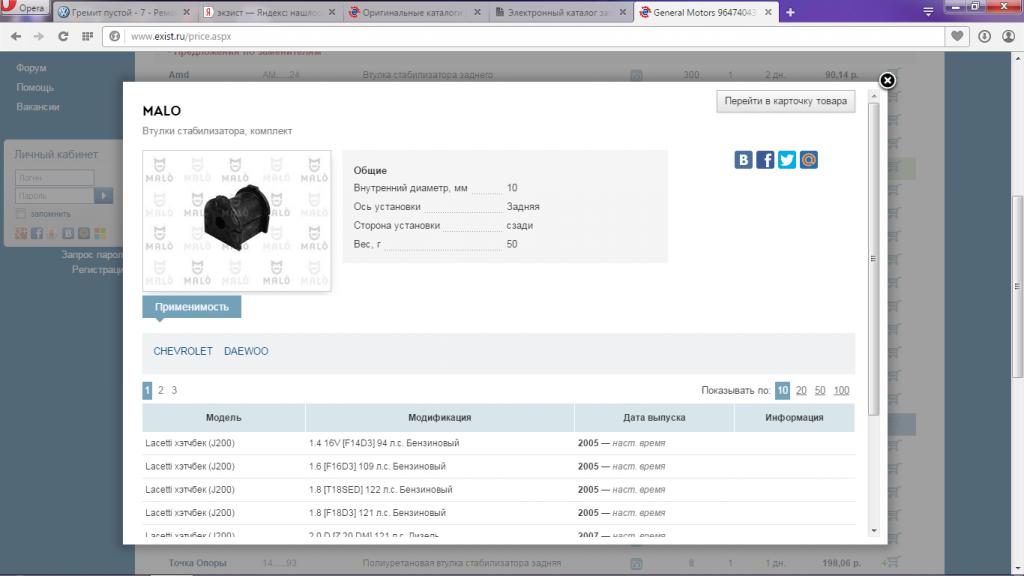Image resolution: width=1024 pixels, height=576 pixels.
Task: Click the site info icon in address bar
Action: click(114, 37)
